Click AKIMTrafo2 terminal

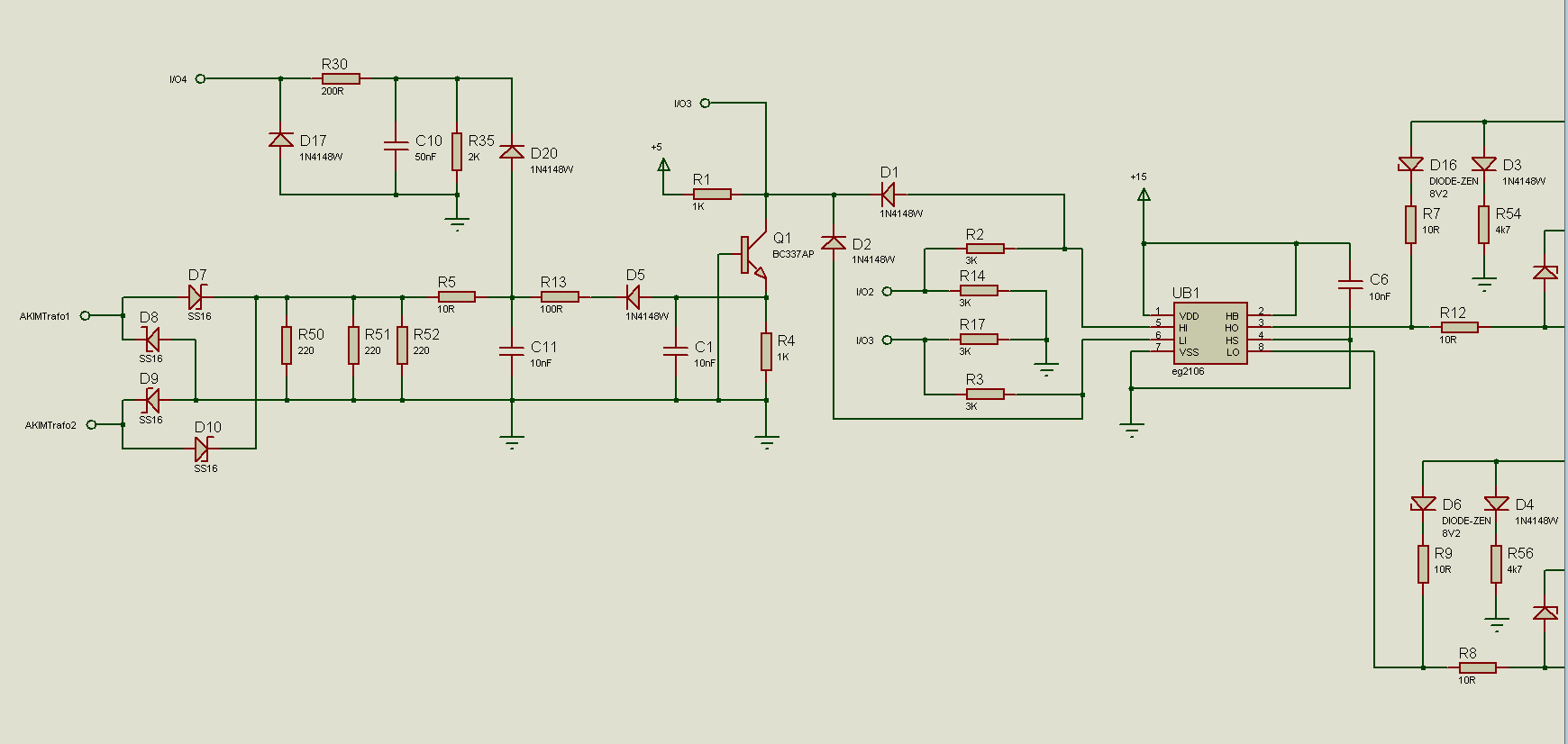tap(91, 424)
